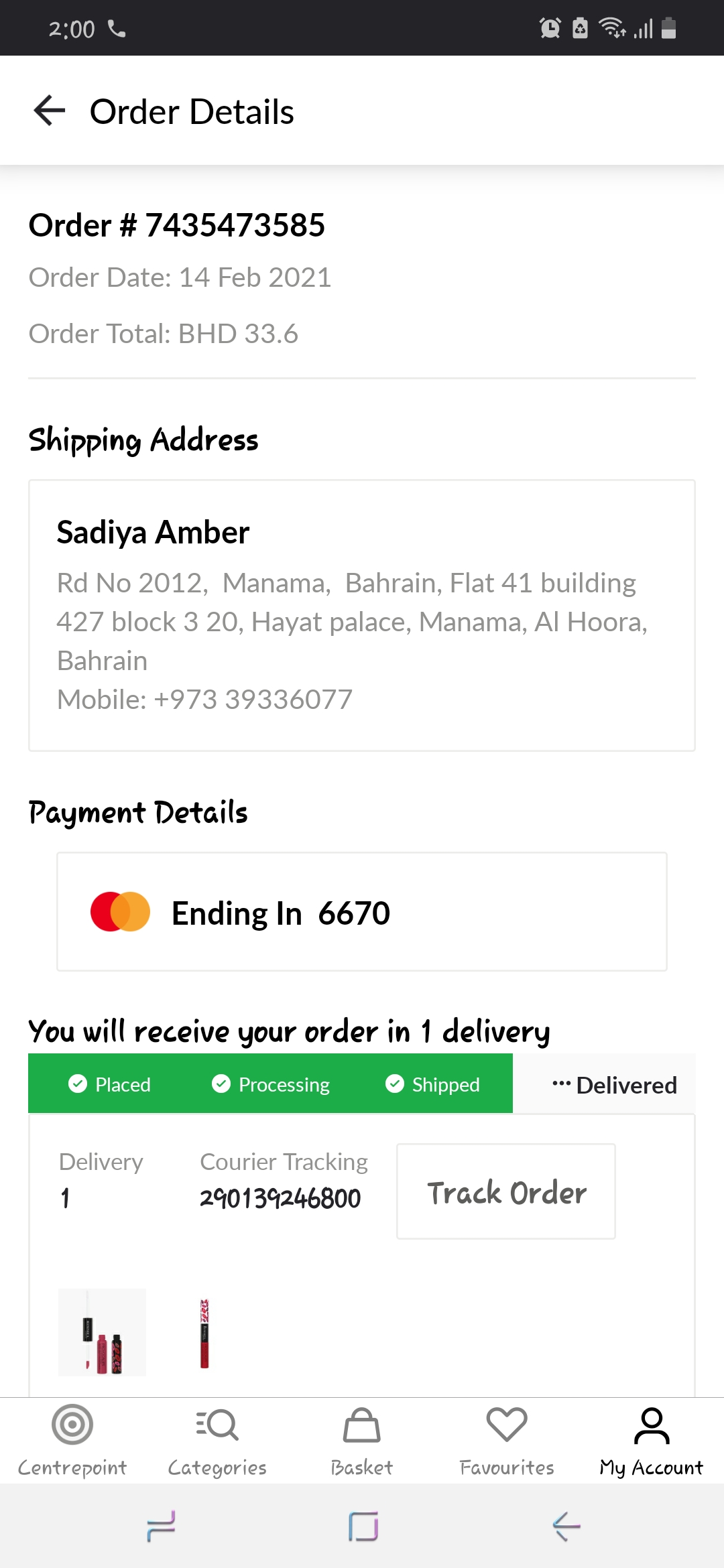The image size is (724, 1568).
Task: Tap the Mastercard logo icon
Action: pyautogui.click(x=121, y=911)
